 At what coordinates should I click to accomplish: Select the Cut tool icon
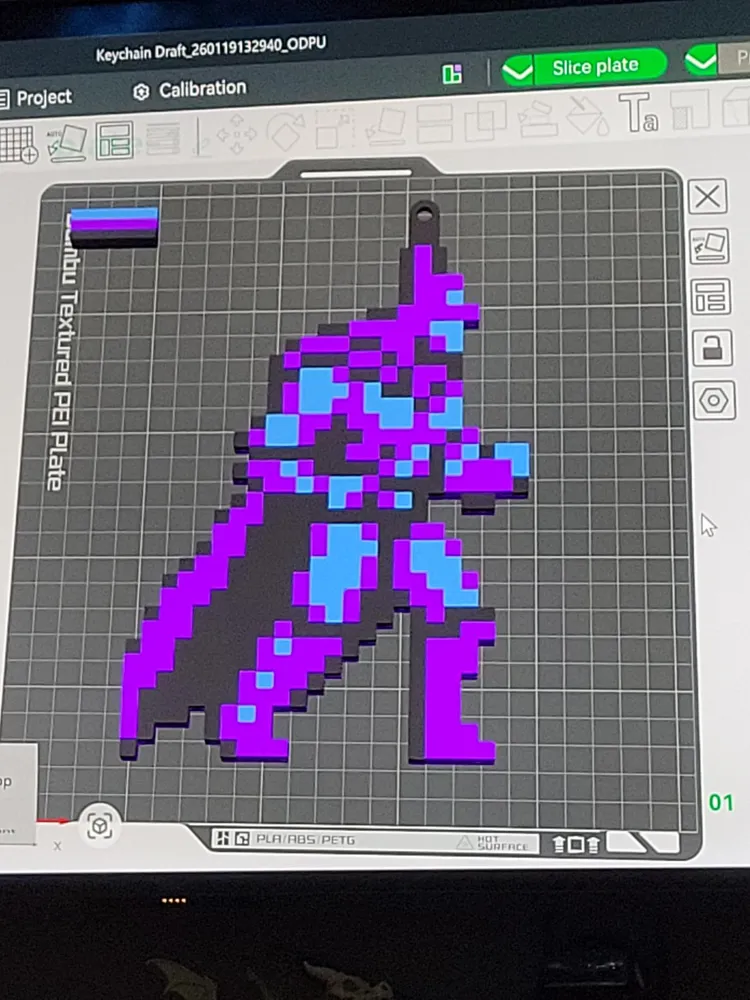[435, 124]
